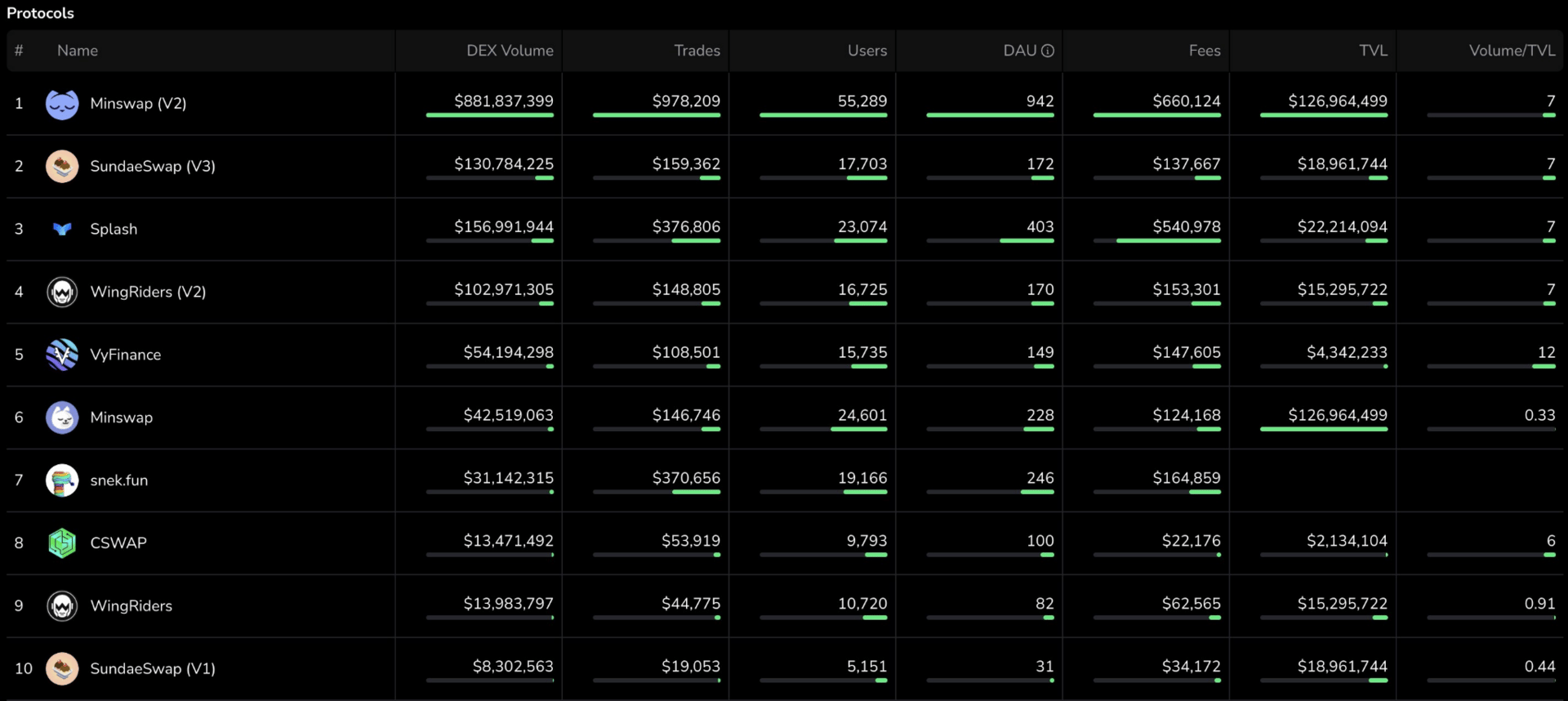Click Volume/TVL value 0.33
This screenshot has height=701, width=1568.
[1539, 416]
